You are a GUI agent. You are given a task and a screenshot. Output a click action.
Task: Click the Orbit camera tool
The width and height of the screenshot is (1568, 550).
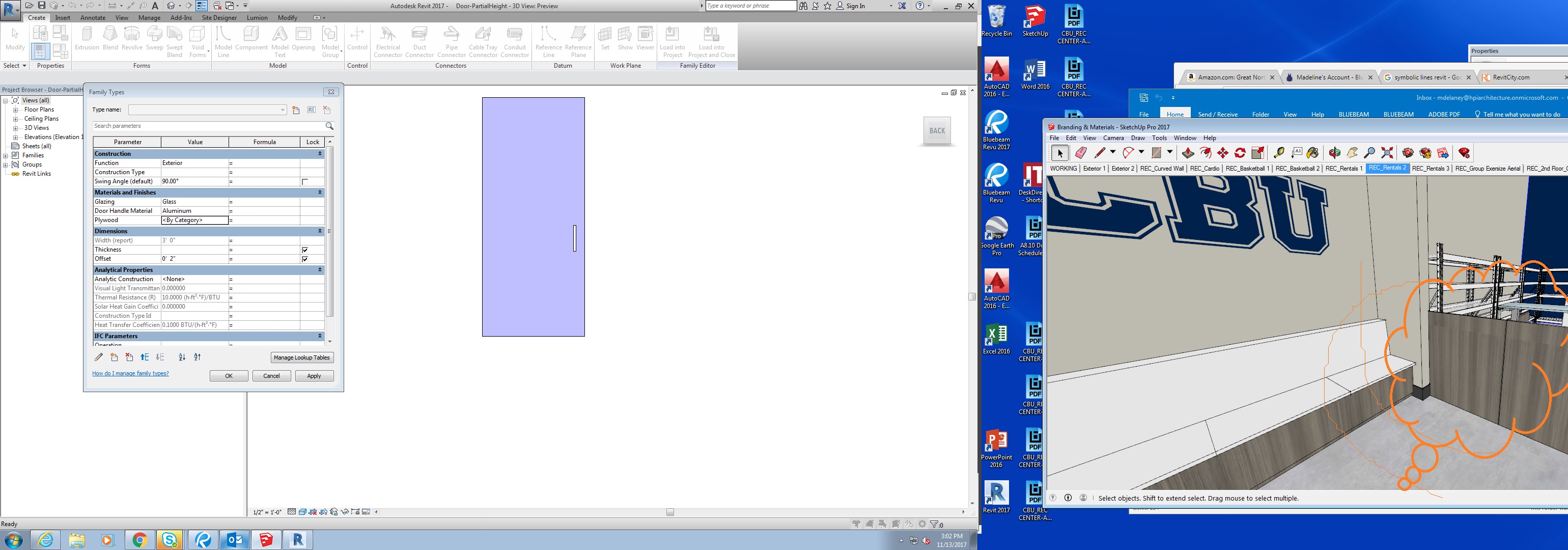click(x=1335, y=153)
